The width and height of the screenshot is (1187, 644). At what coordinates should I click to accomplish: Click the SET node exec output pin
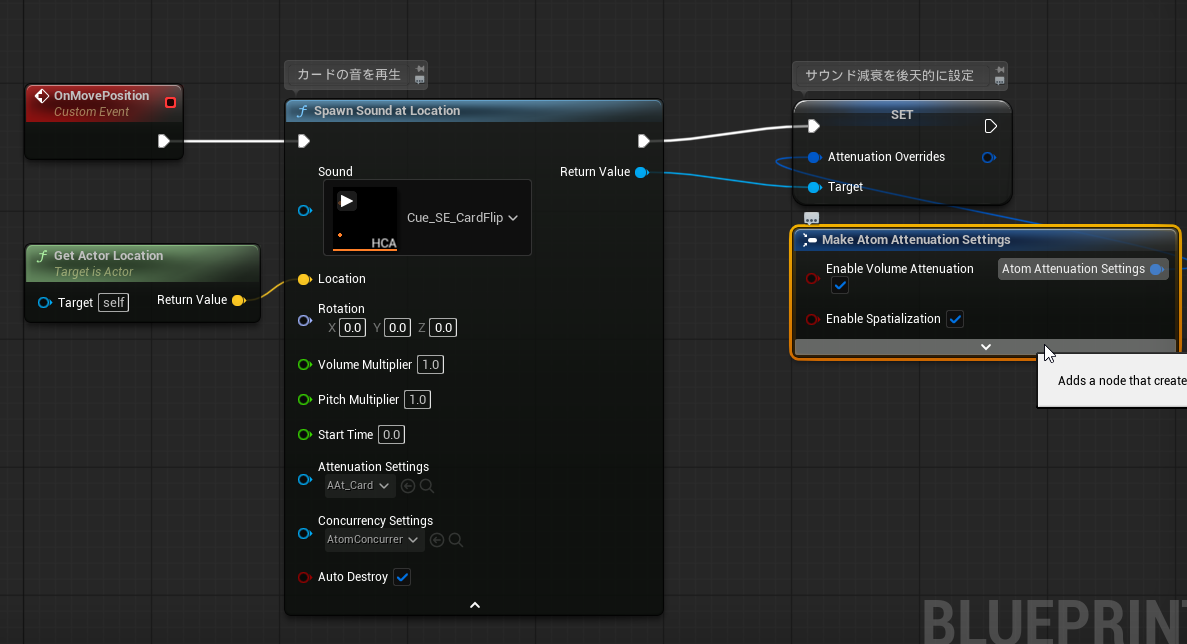coord(990,126)
